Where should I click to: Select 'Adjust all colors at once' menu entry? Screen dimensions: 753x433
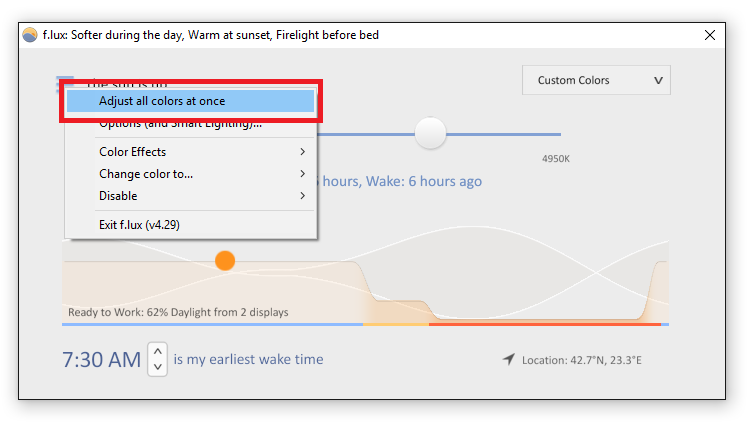[x=191, y=101]
